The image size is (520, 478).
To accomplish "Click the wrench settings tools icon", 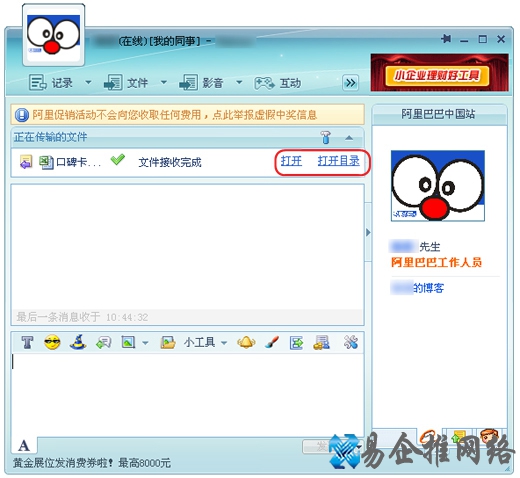I will pyautogui.click(x=351, y=342).
